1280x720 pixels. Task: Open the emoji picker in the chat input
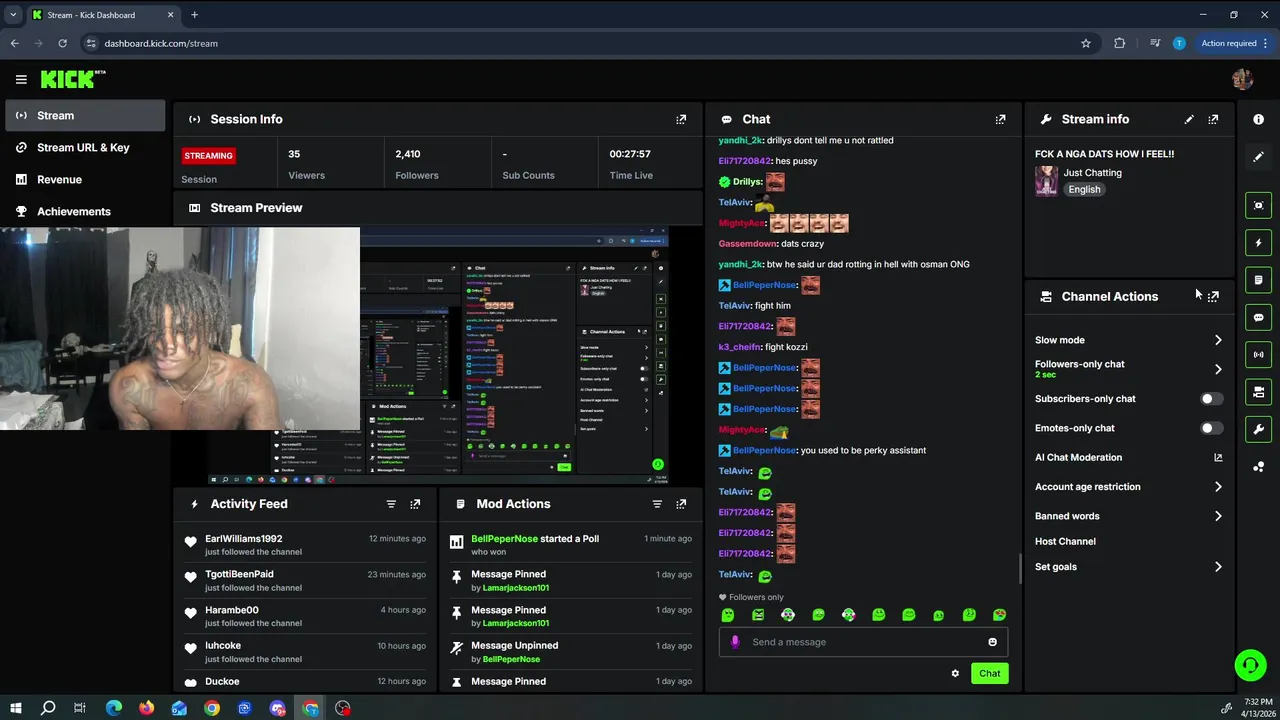992,642
